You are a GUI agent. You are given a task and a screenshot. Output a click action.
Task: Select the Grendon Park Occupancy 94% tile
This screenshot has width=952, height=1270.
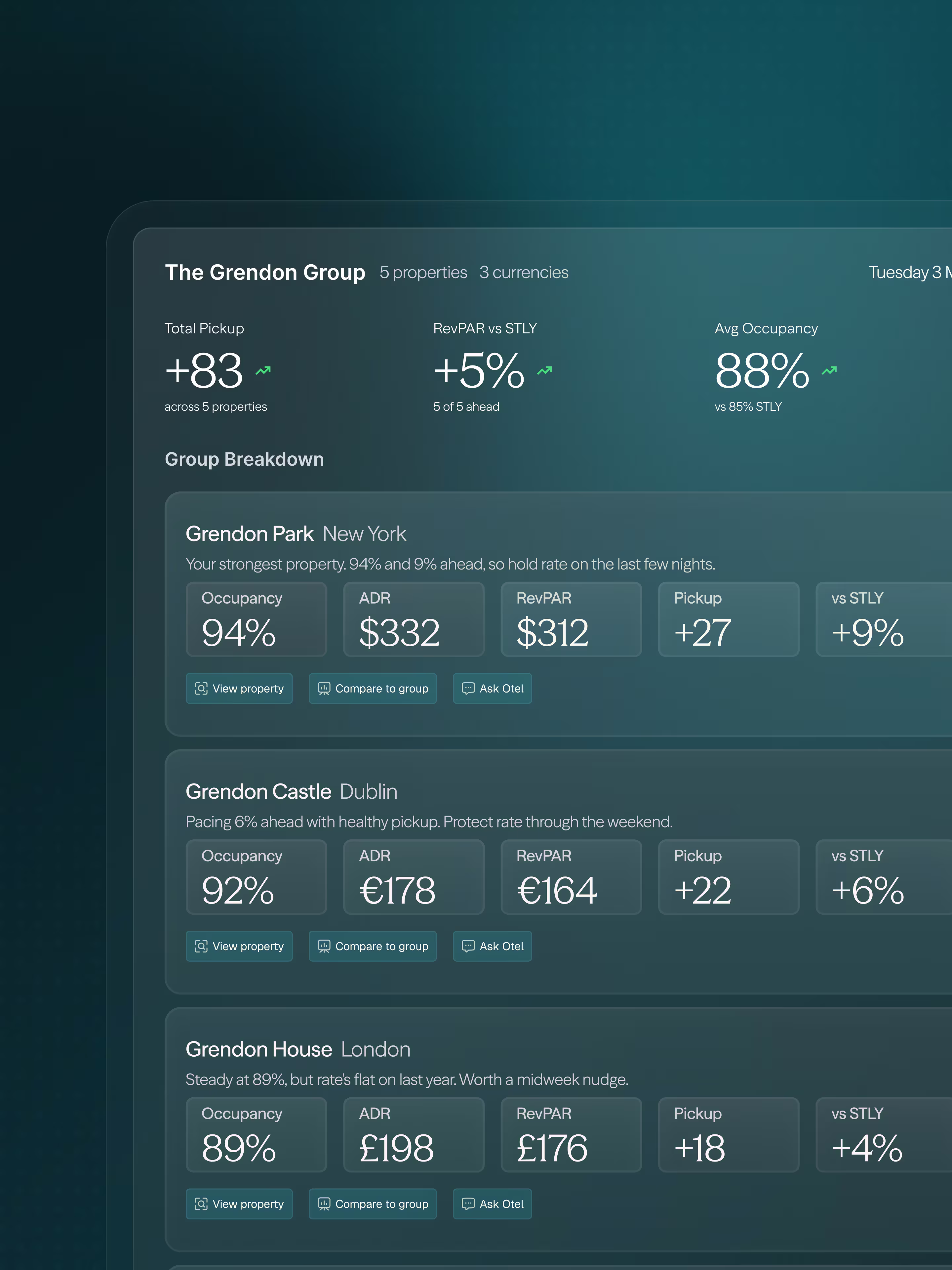click(x=257, y=619)
